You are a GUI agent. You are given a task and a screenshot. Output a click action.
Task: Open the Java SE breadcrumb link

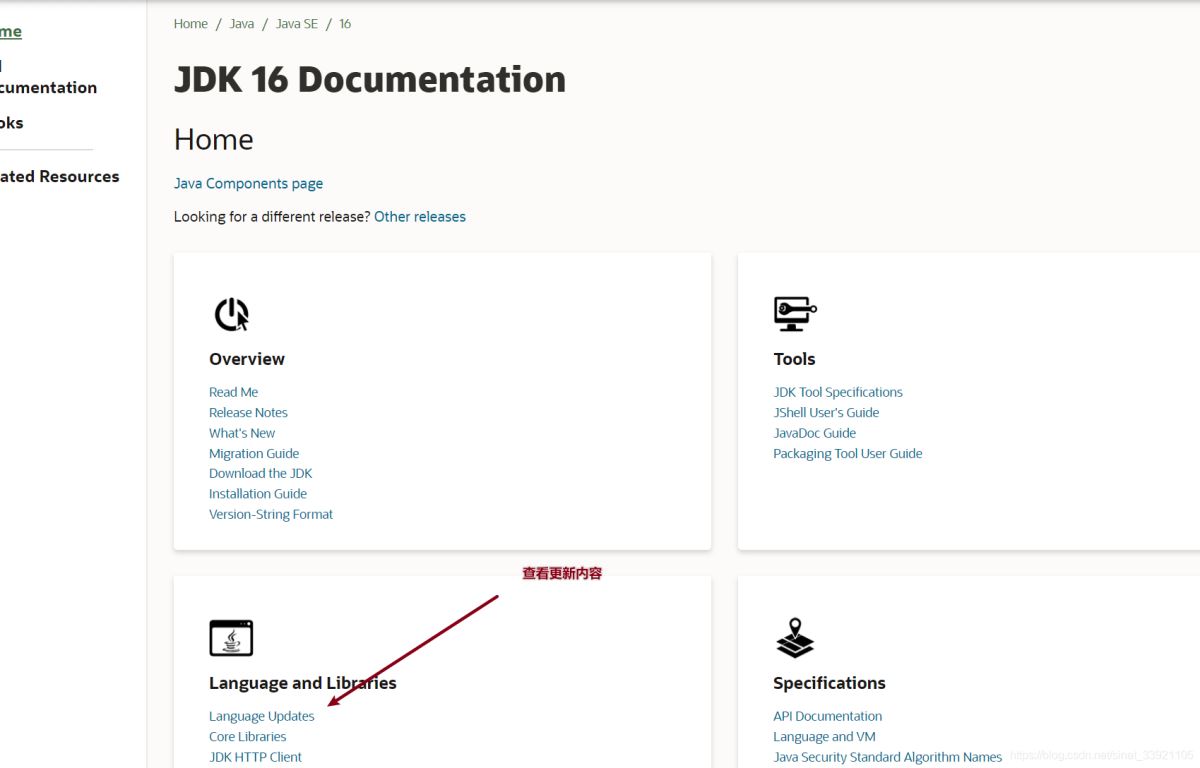297,24
